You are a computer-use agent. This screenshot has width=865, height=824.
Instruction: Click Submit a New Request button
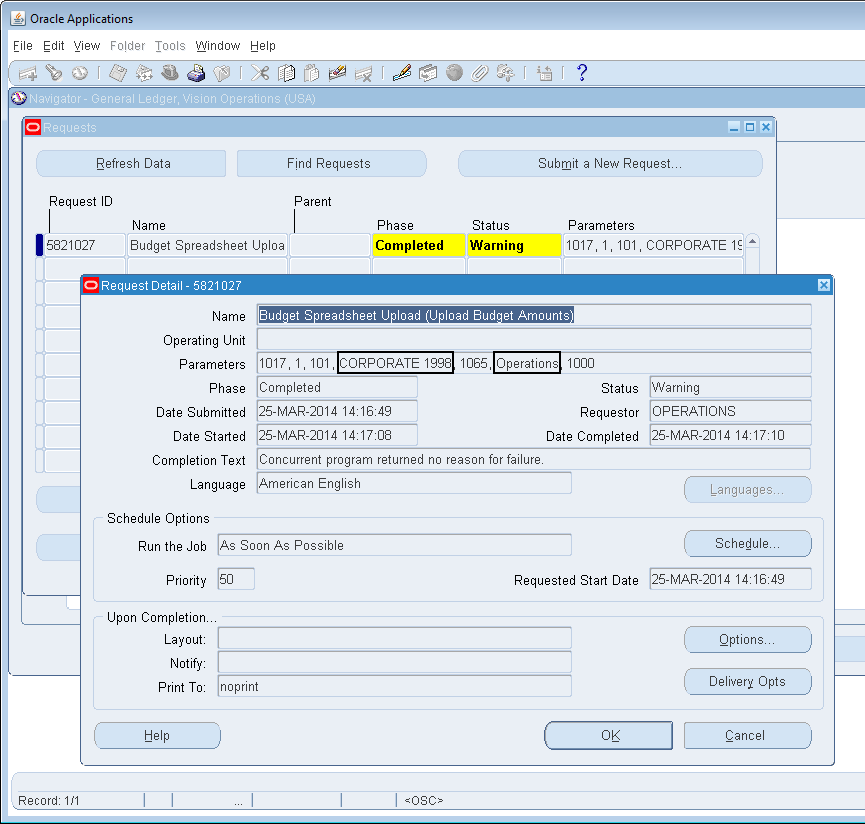[x=610, y=163]
